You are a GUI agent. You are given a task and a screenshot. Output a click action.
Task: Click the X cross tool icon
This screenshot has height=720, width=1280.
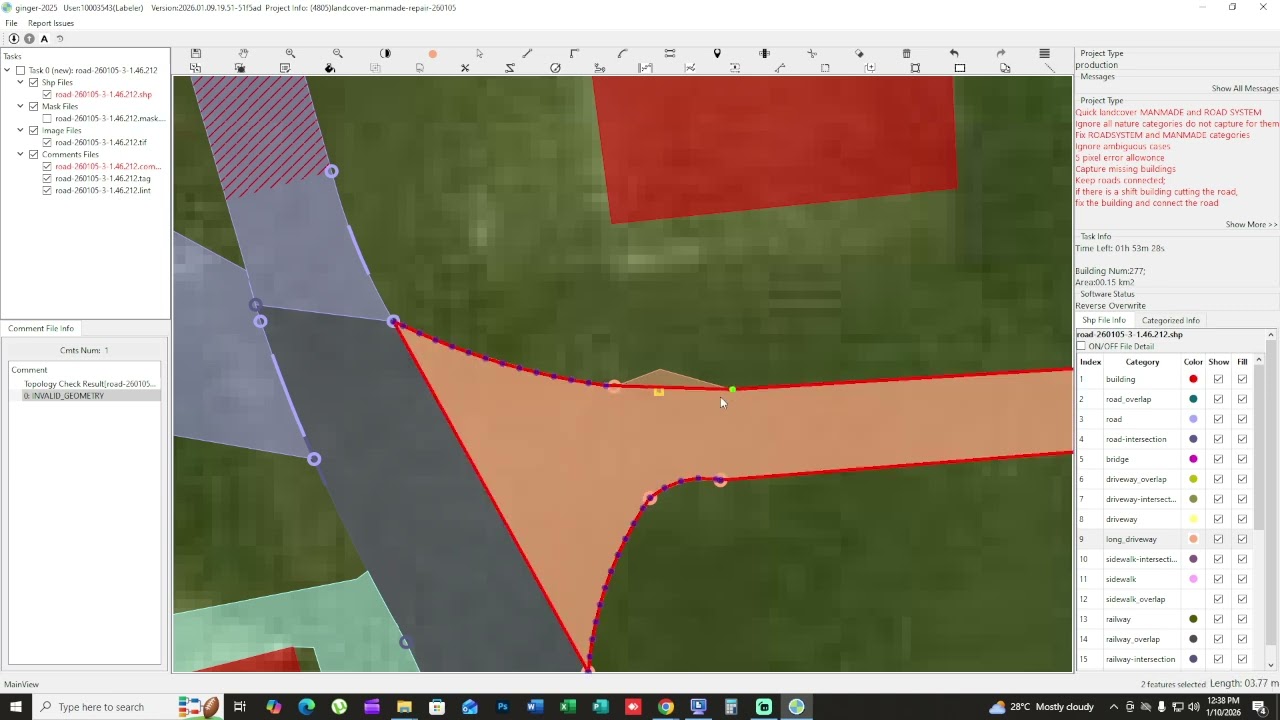(x=465, y=68)
